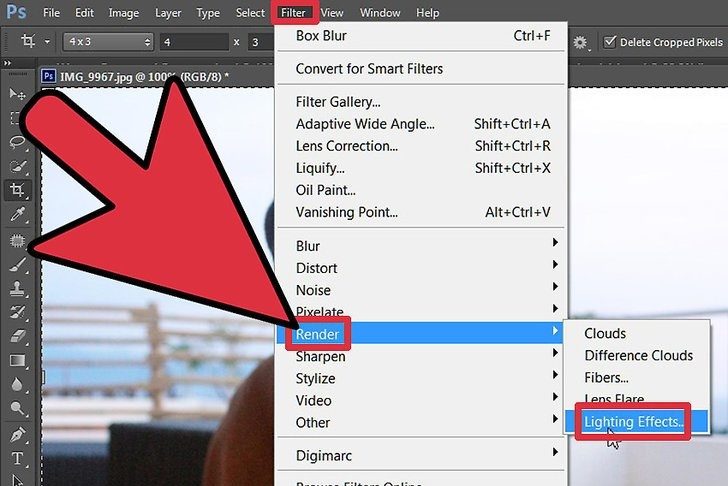Expand the Blur submenu
This screenshot has height=486, width=728.
pos(420,246)
